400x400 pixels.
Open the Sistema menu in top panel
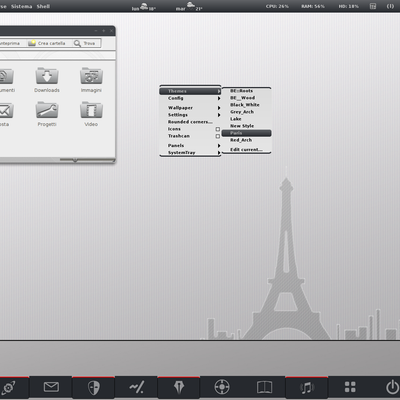point(22,6)
